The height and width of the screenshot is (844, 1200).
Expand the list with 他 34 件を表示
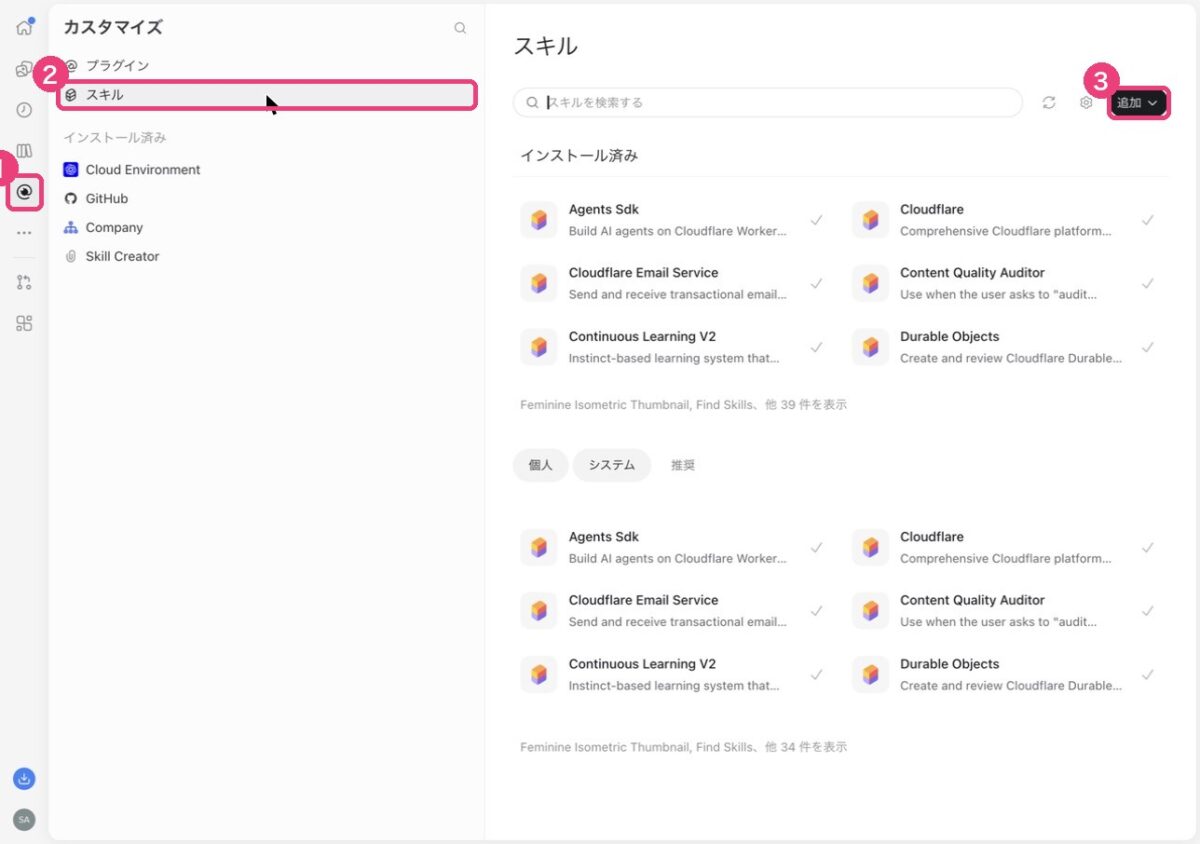684,747
